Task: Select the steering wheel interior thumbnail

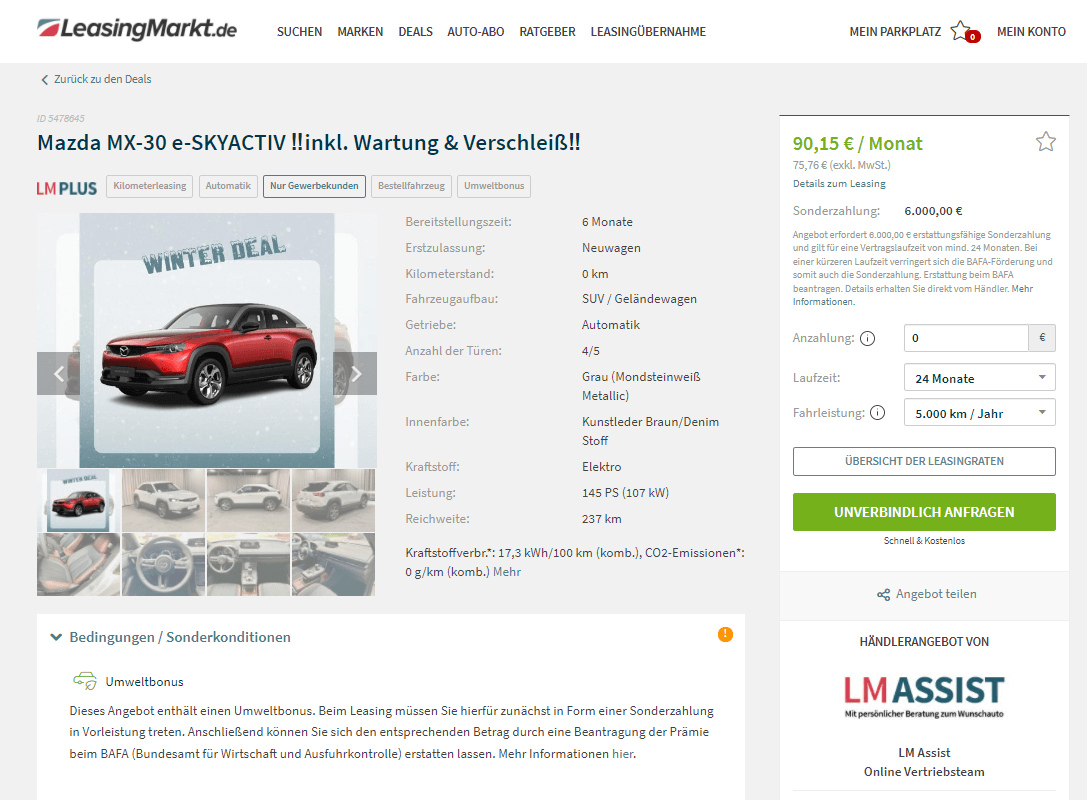Action: coord(164,565)
